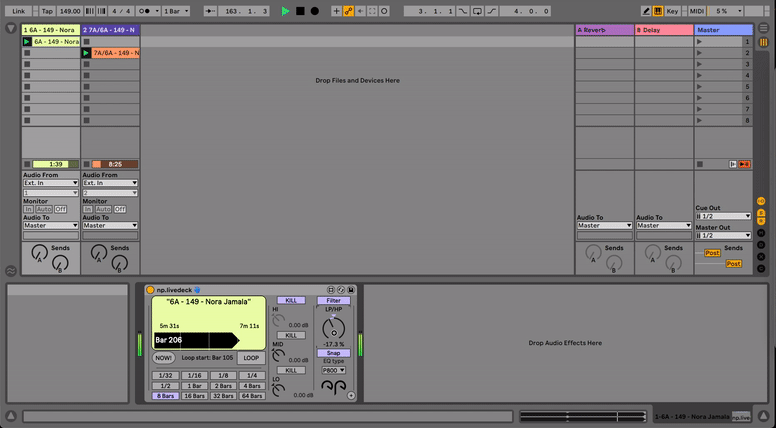The width and height of the screenshot is (776, 428).
Task: Toggle the Master Send B Post button
Action: (x=733, y=264)
